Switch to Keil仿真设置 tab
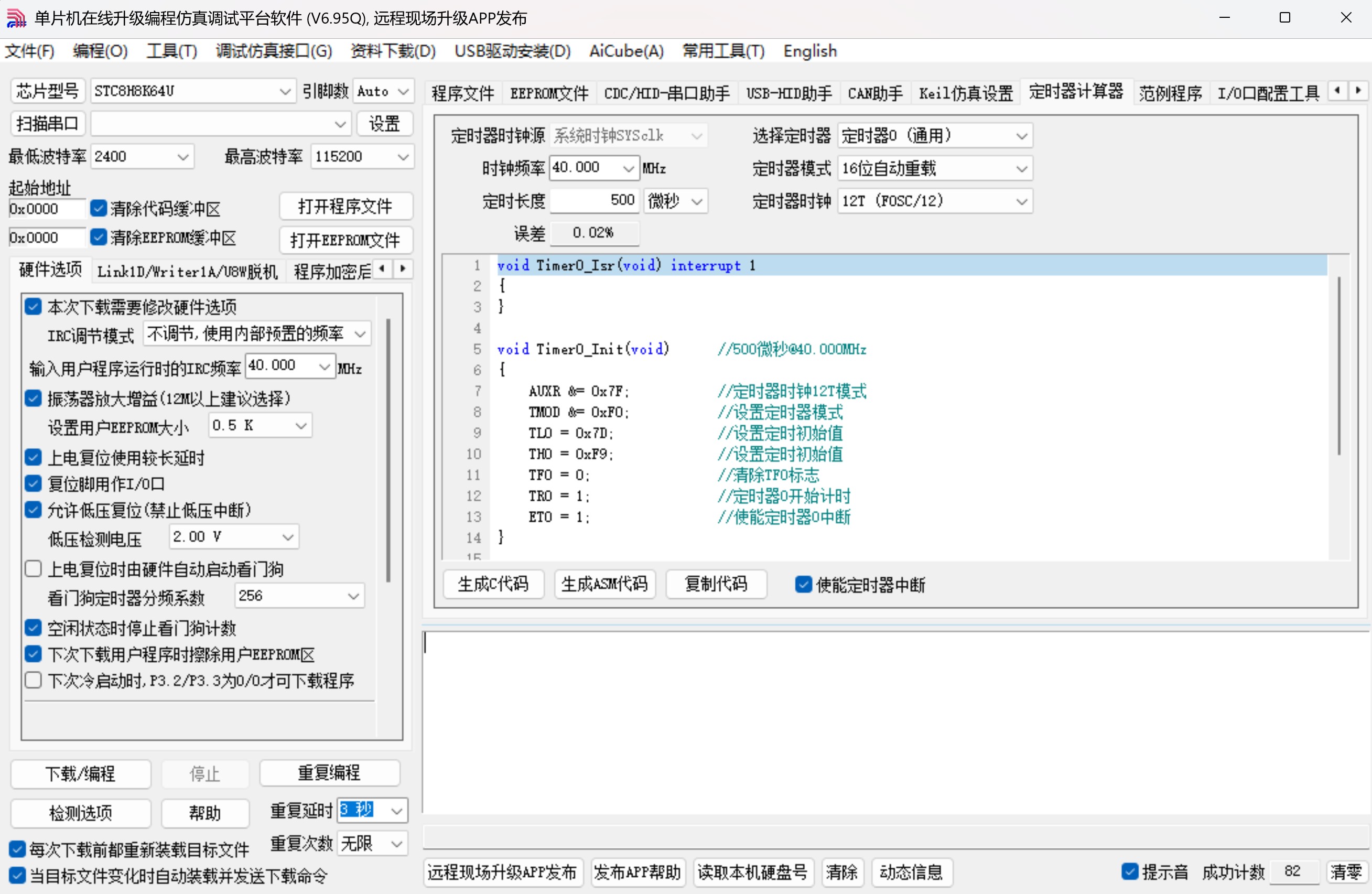This screenshot has width=1372, height=894. point(966,93)
